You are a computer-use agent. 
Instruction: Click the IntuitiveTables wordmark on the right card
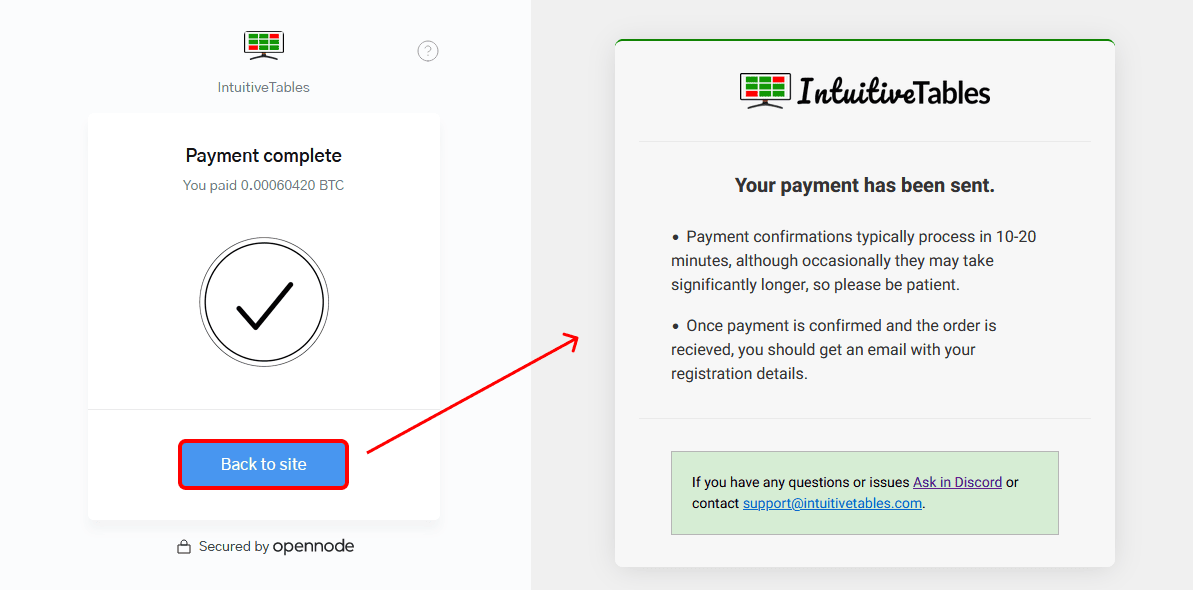click(897, 90)
